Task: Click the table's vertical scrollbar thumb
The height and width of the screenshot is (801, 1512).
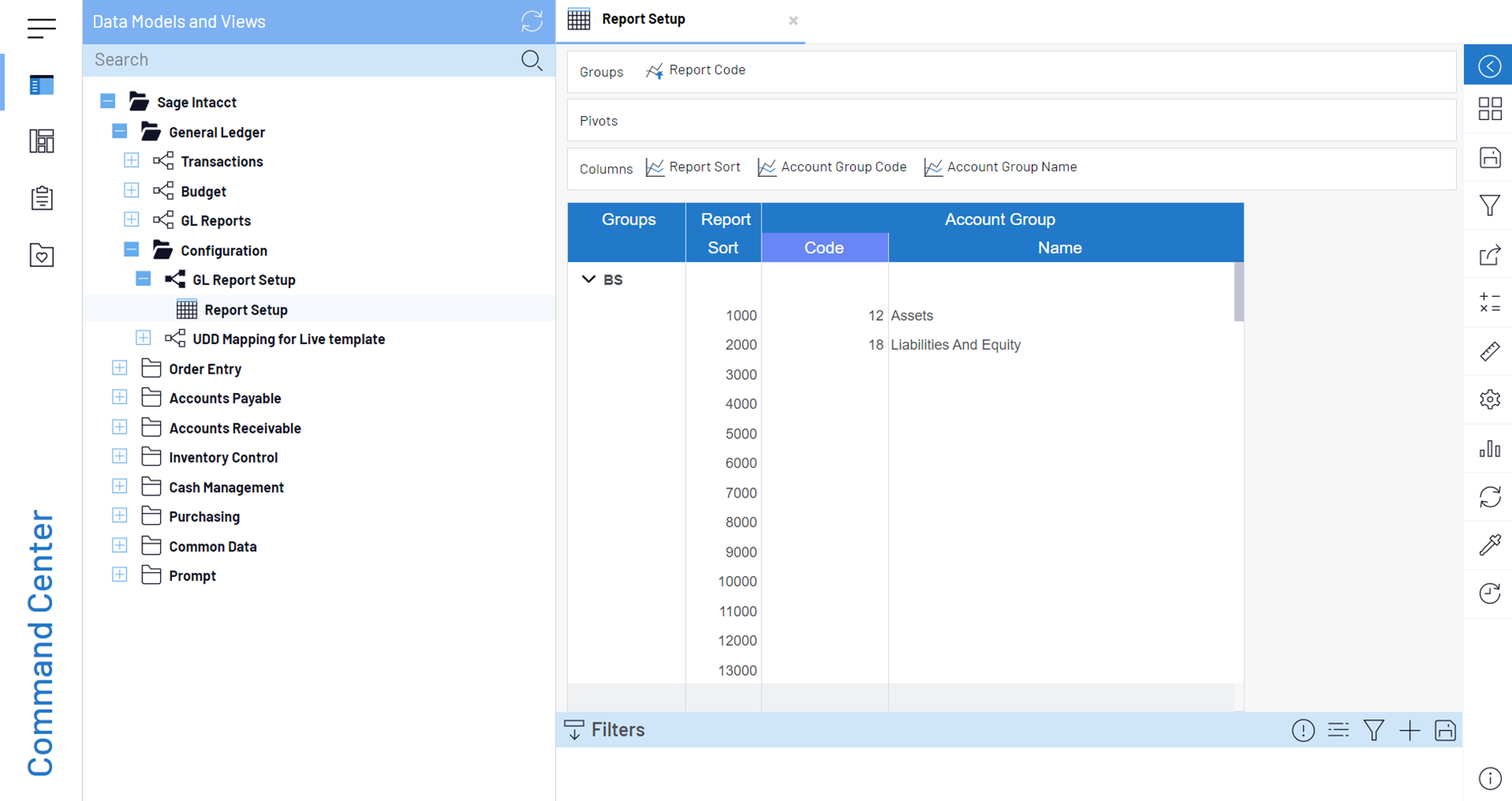Action: (1238, 292)
